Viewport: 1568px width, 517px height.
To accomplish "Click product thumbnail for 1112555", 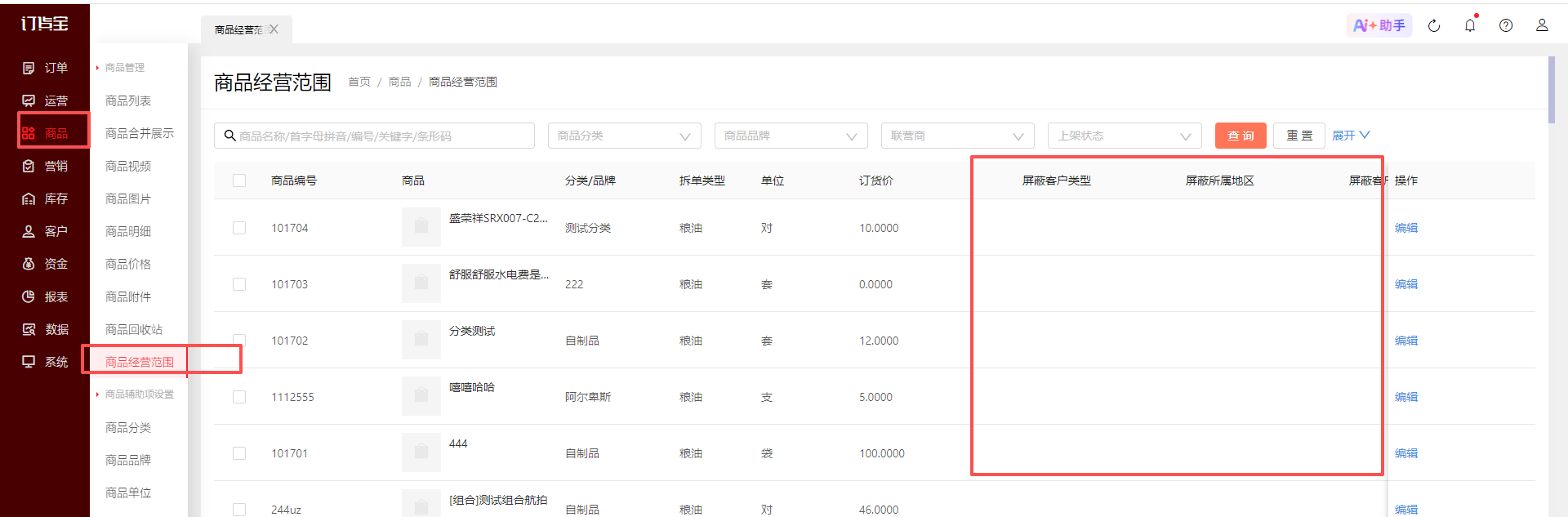I will click(421, 396).
